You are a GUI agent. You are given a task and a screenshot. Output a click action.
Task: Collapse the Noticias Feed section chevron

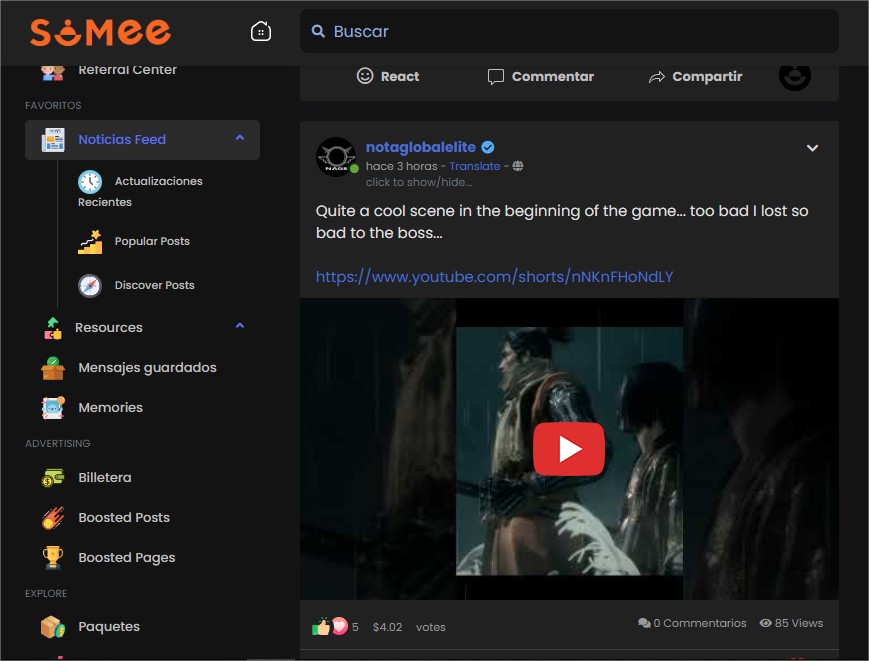(239, 138)
